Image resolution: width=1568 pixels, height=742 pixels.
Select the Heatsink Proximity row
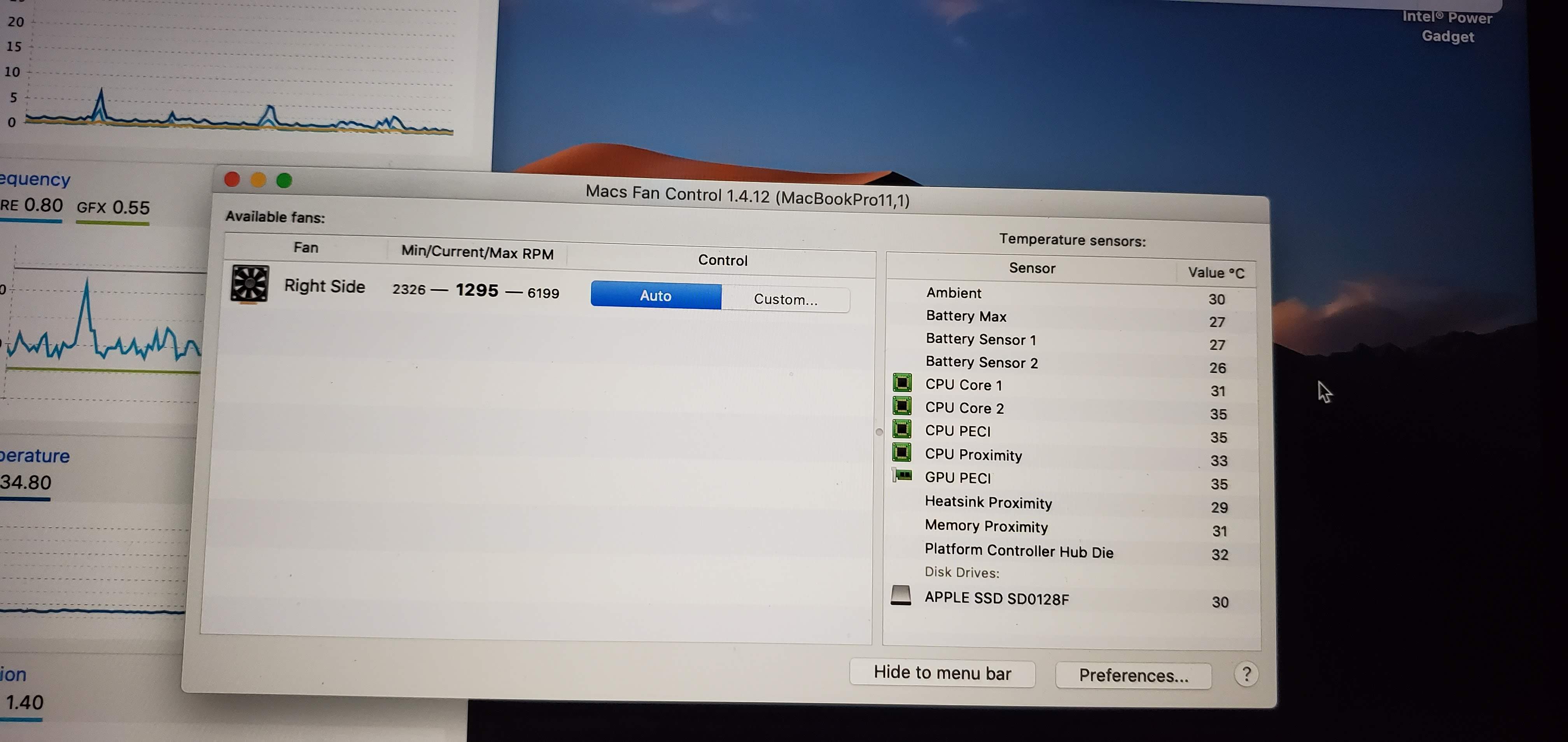pos(1071,505)
